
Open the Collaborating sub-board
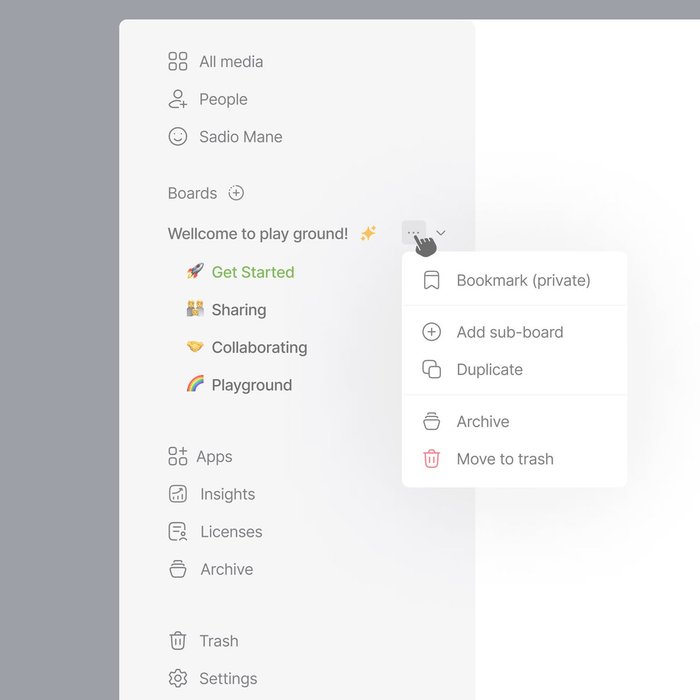tap(258, 348)
